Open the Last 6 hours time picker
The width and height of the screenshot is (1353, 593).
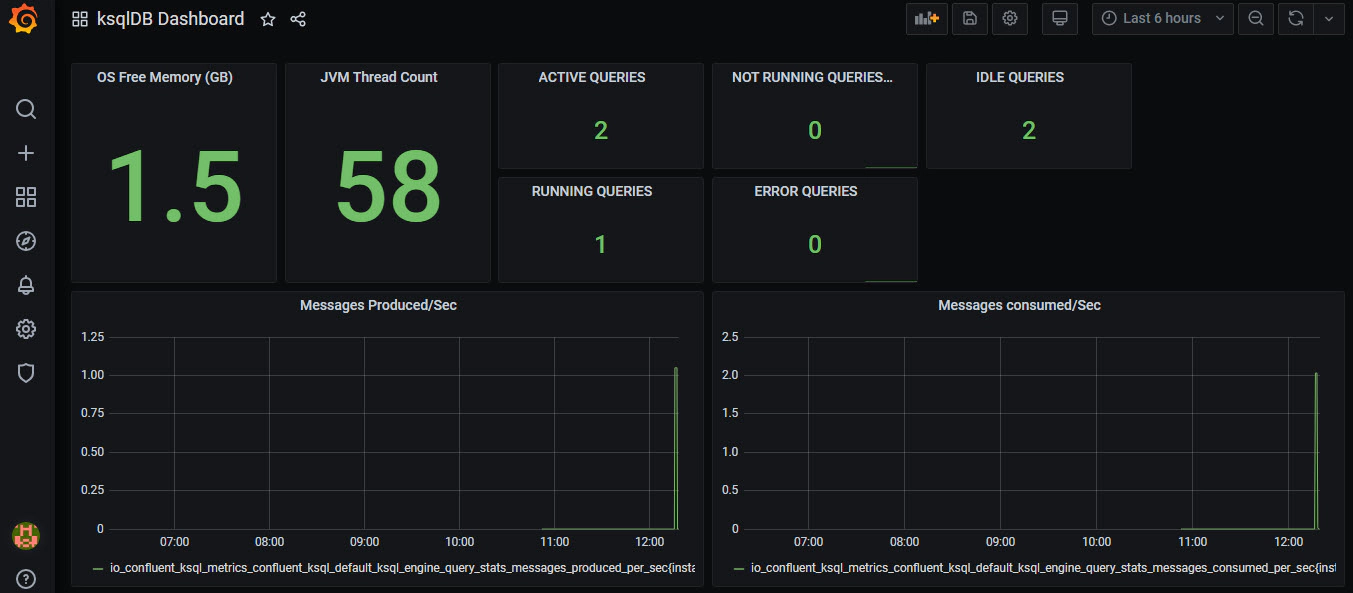(1163, 18)
